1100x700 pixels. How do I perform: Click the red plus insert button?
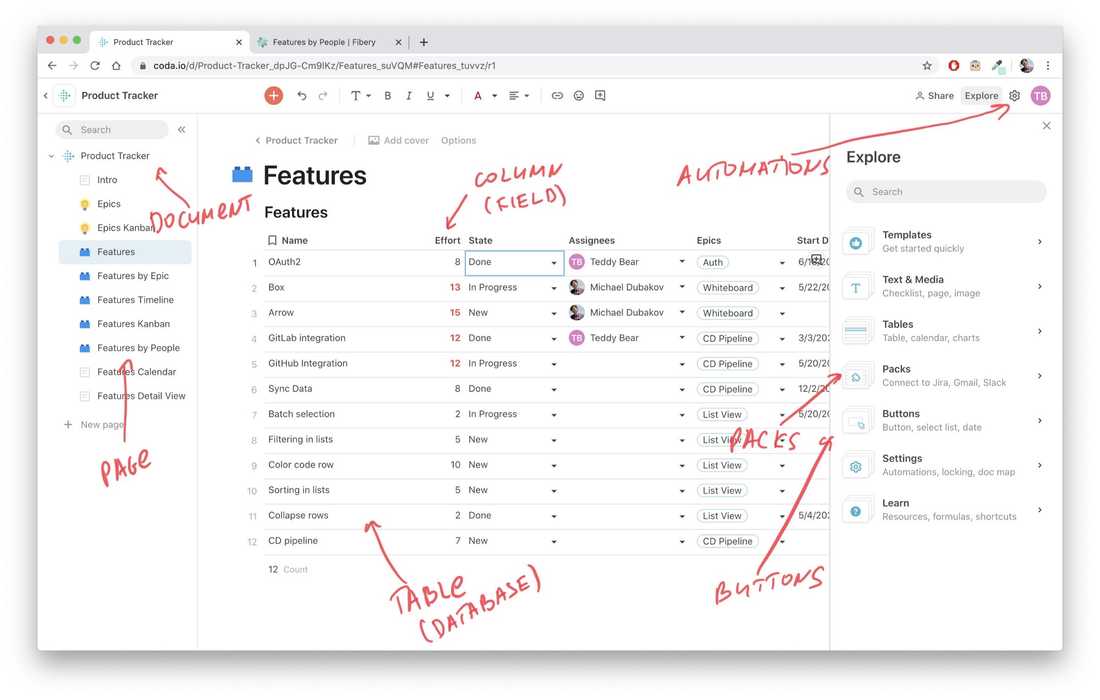coord(273,95)
